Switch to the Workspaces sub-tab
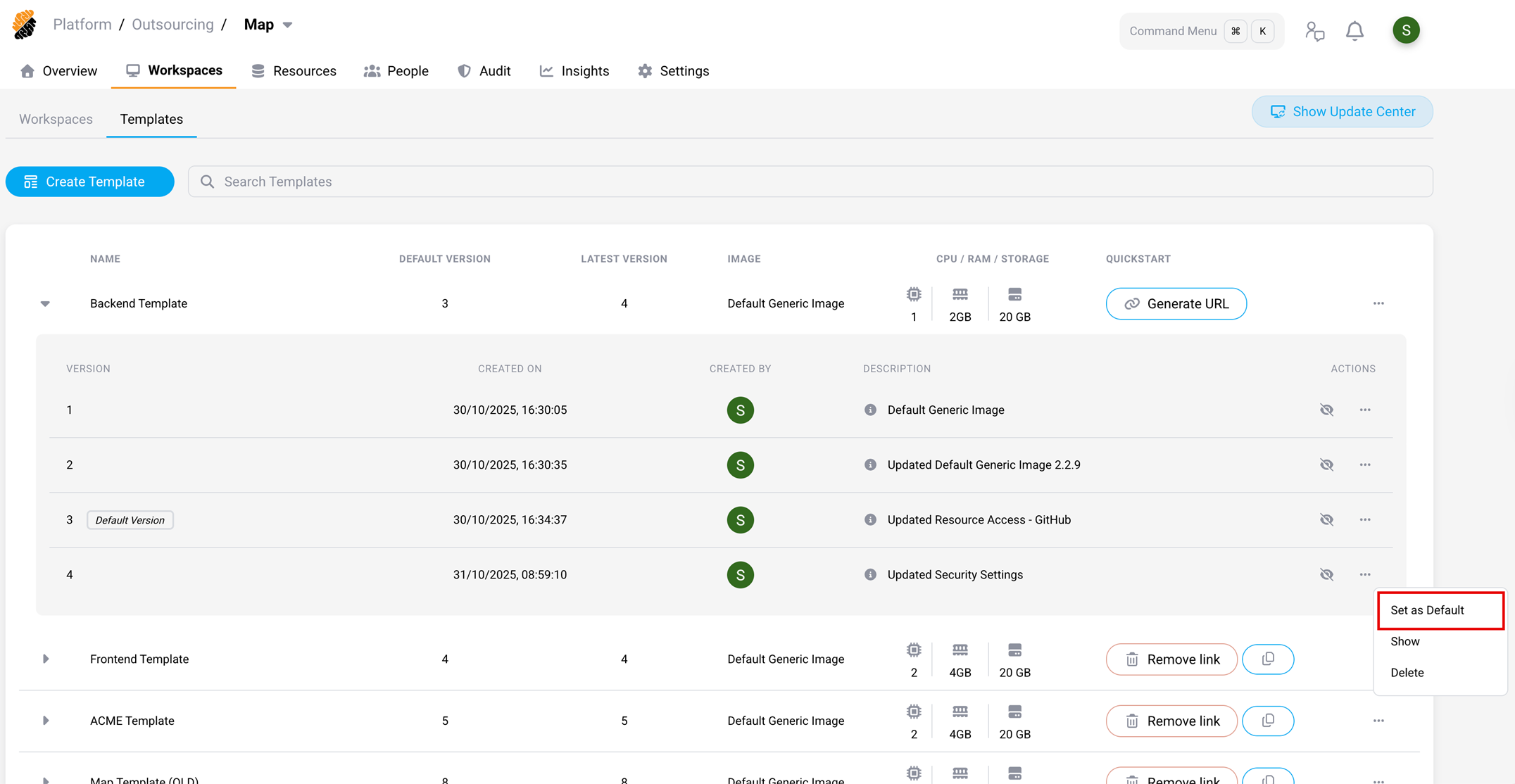This screenshot has height=784, width=1515. pos(56,119)
